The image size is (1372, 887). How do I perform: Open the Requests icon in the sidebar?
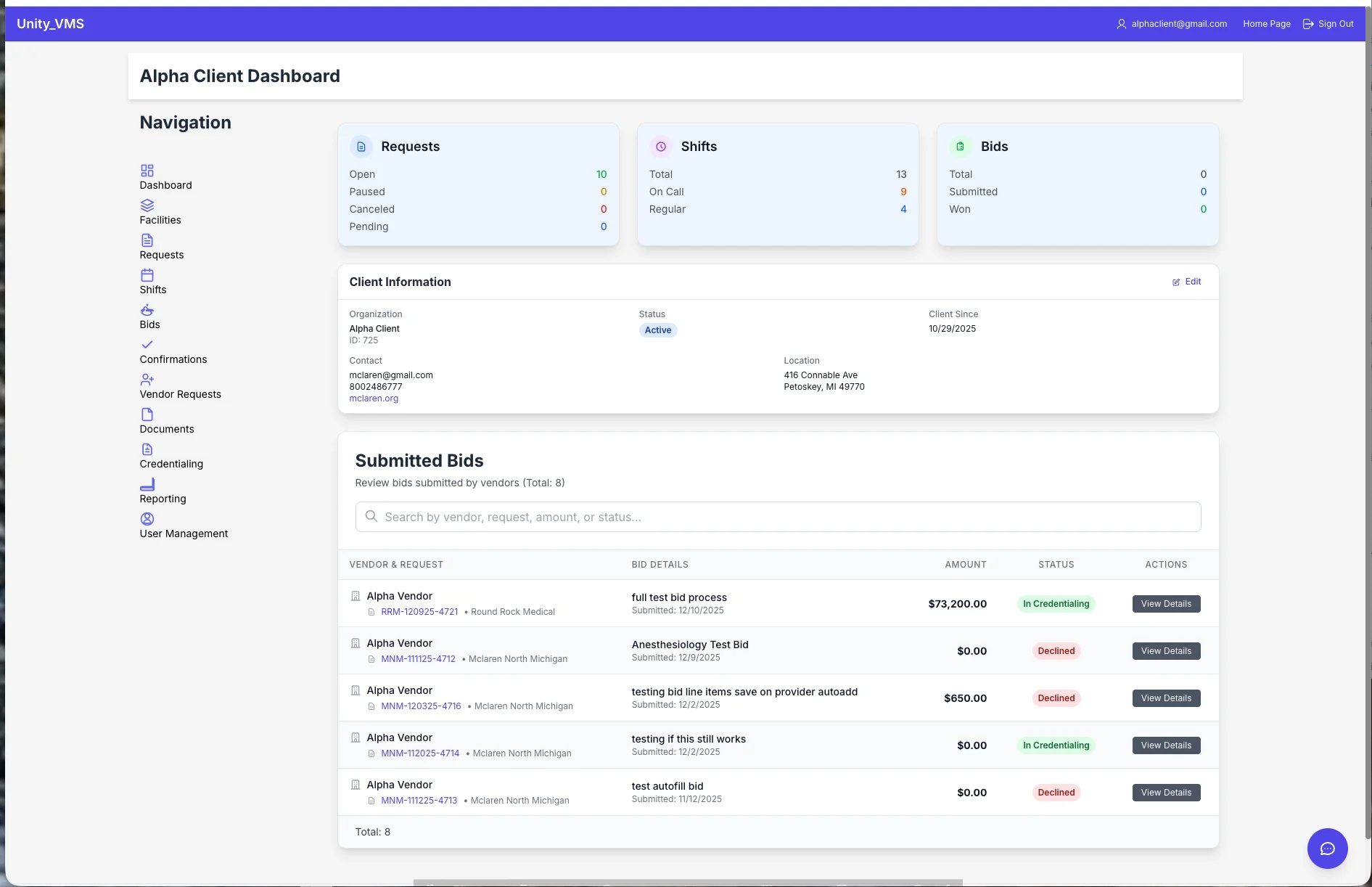tap(147, 240)
